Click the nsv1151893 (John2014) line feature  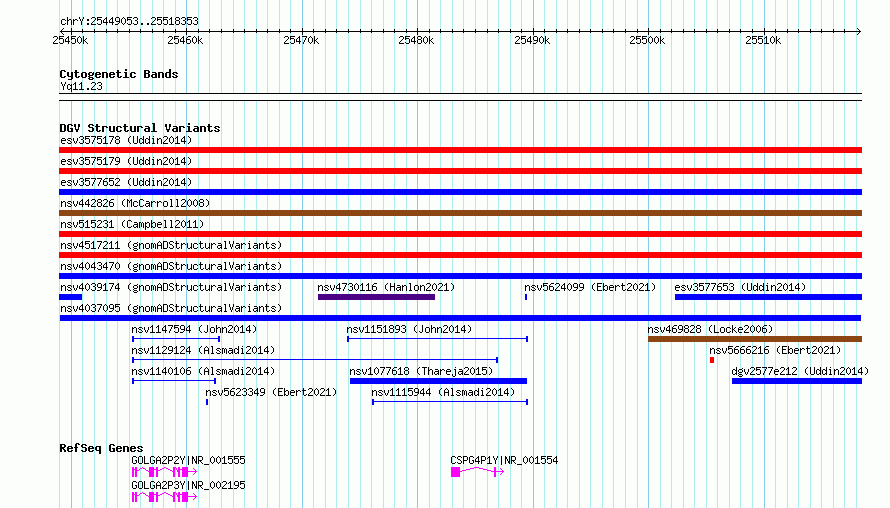coord(438,339)
